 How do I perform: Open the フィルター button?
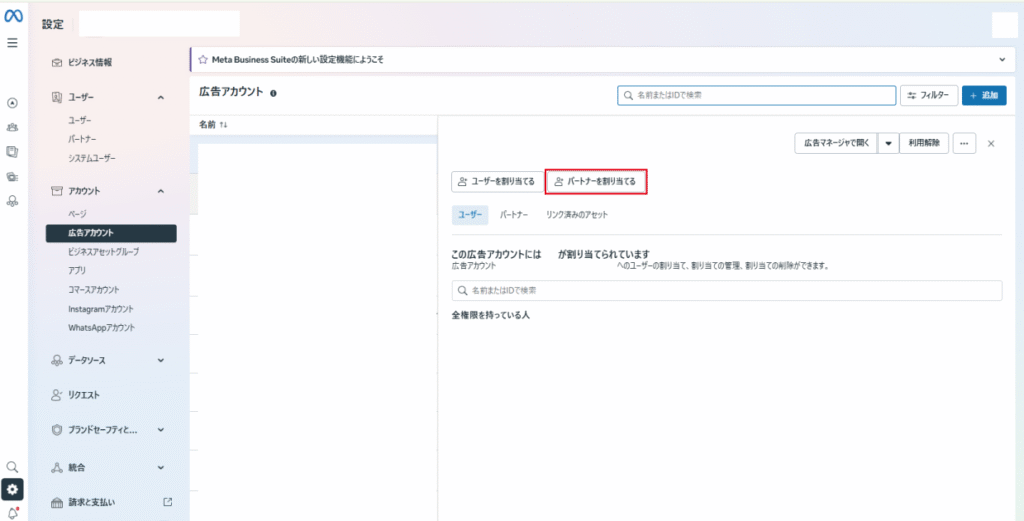(x=929, y=95)
